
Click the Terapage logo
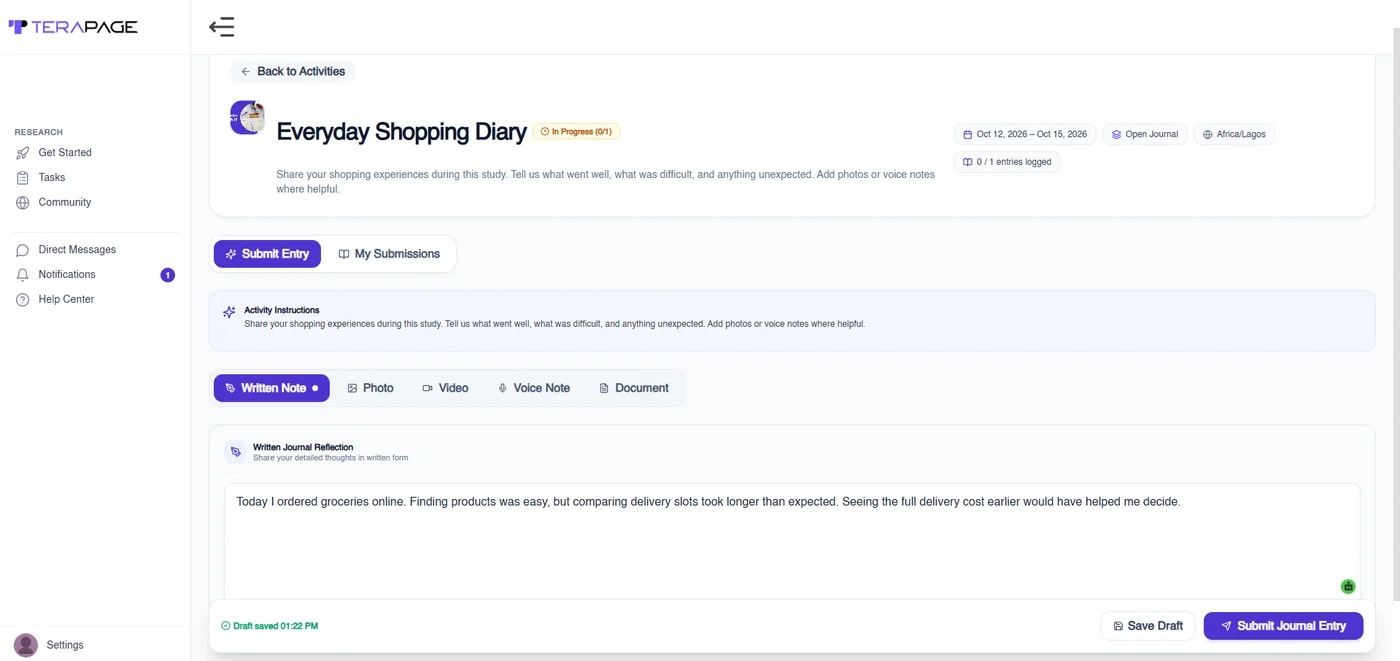click(x=73, y=27)
